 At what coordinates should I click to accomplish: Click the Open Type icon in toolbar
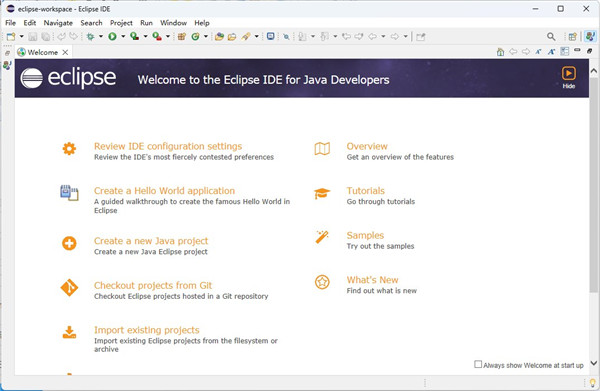click(x=219, y=36)
